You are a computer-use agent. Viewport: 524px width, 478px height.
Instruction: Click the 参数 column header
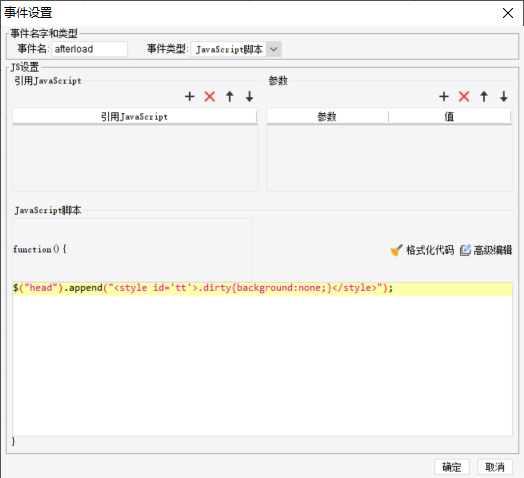click(328, 117)
